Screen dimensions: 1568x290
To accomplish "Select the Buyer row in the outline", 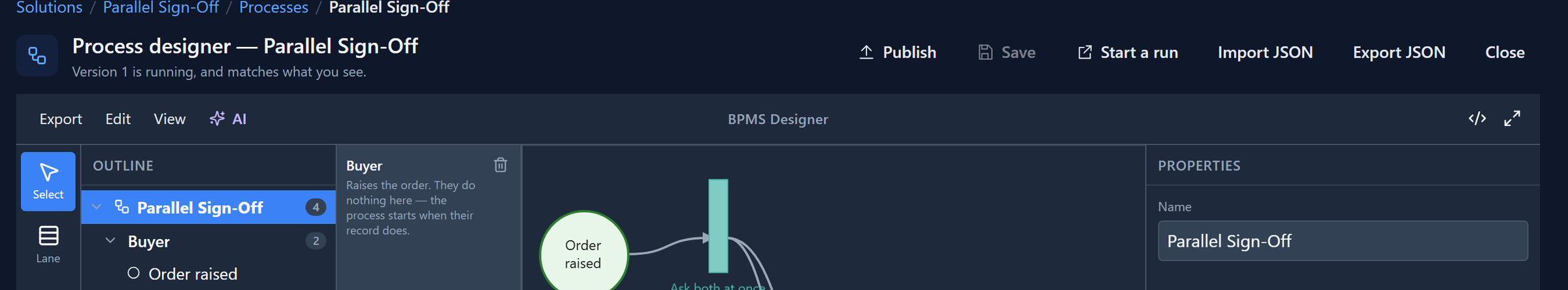I will pyautogui.click(x=208, y=241).
